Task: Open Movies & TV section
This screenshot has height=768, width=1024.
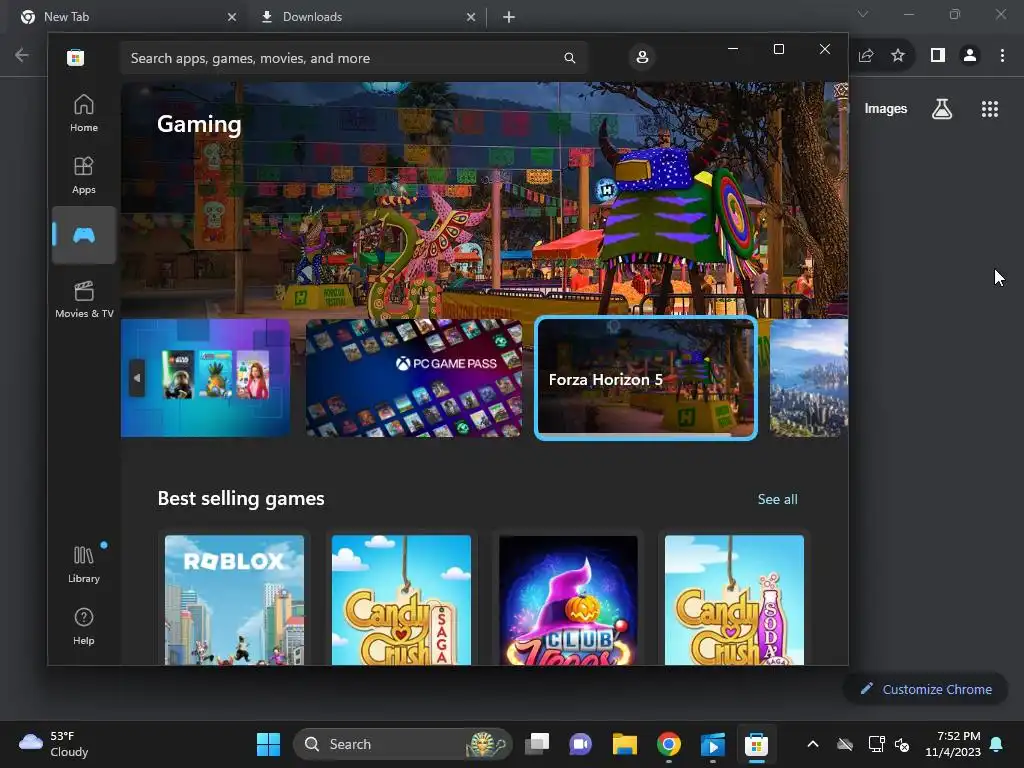Action: click(x=84, y=299)
